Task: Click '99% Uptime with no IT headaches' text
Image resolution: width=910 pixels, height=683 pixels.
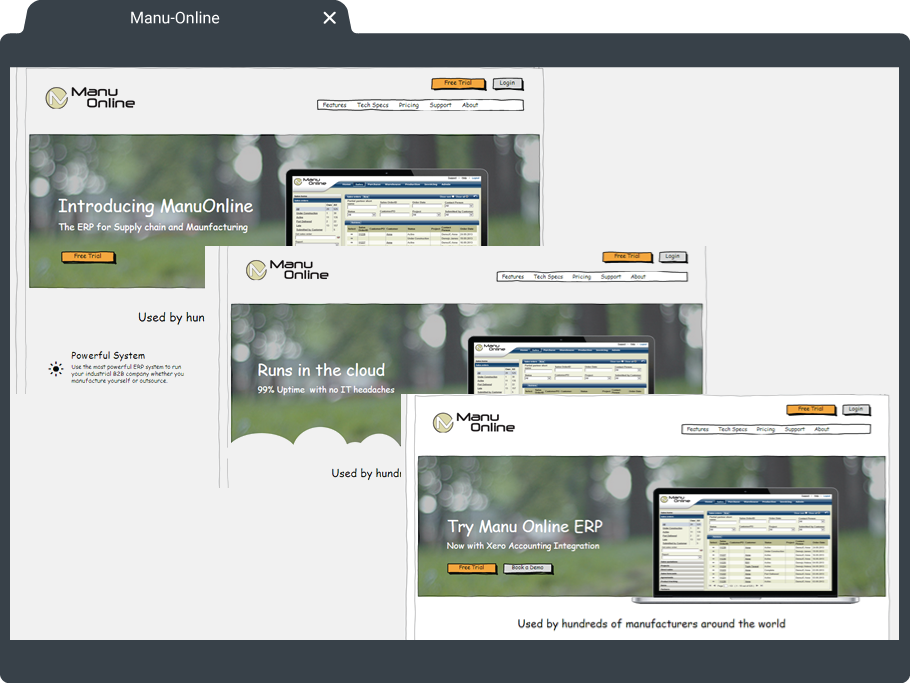Action: point(326,389)
